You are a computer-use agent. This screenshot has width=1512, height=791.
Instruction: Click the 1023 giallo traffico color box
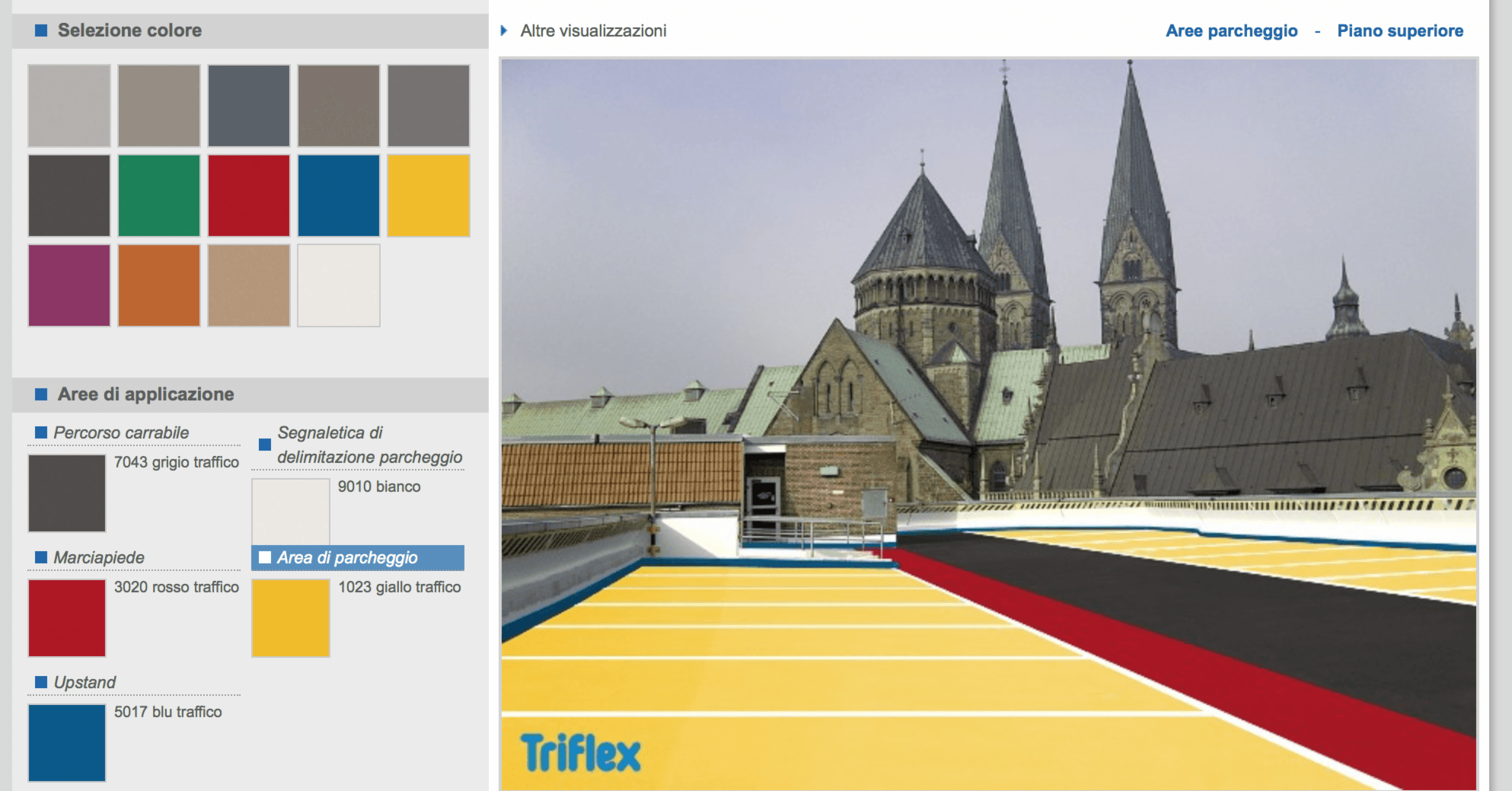coord(291,618)
